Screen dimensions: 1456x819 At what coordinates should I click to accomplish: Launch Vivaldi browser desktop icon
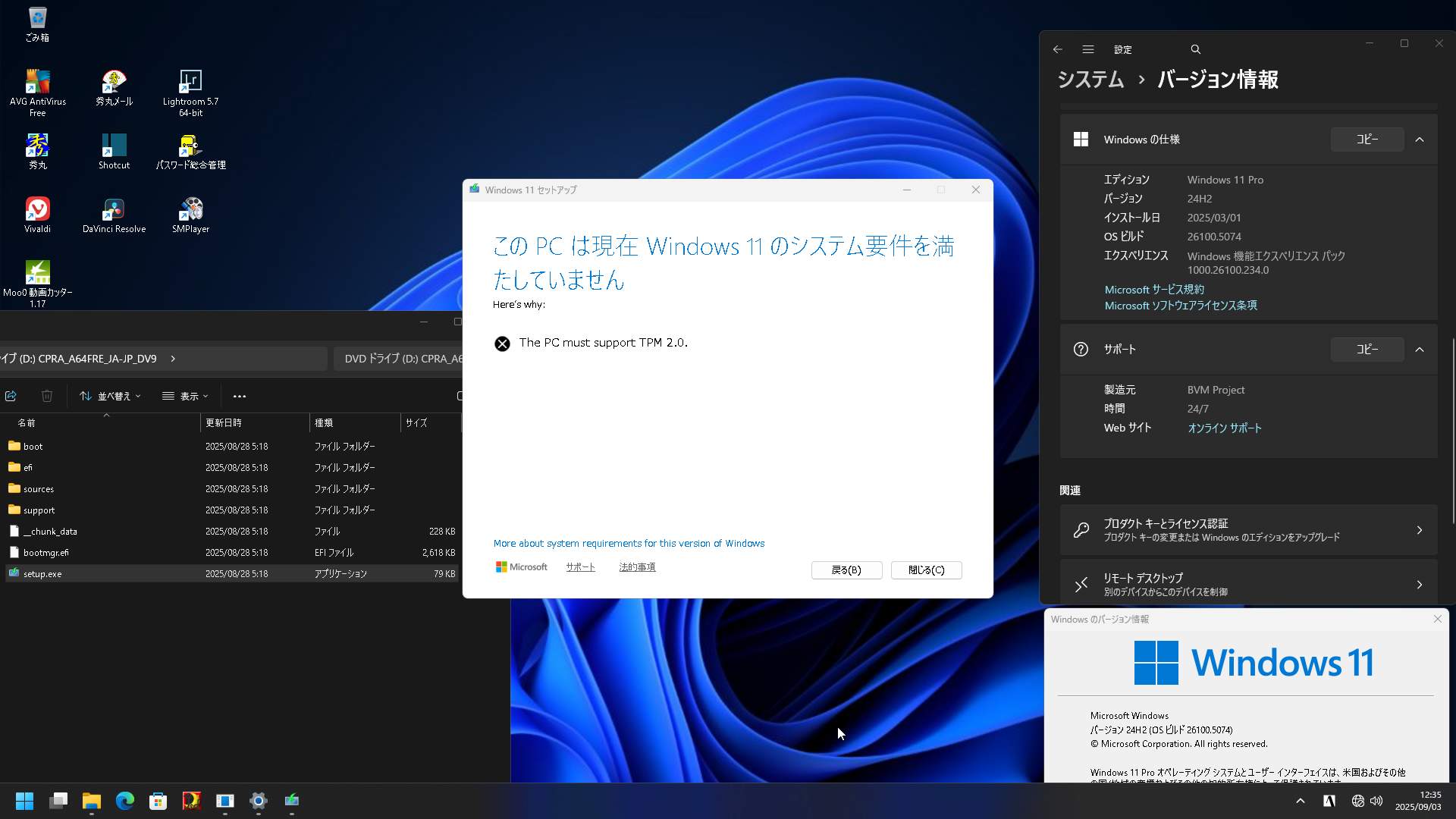click(37, 215)
